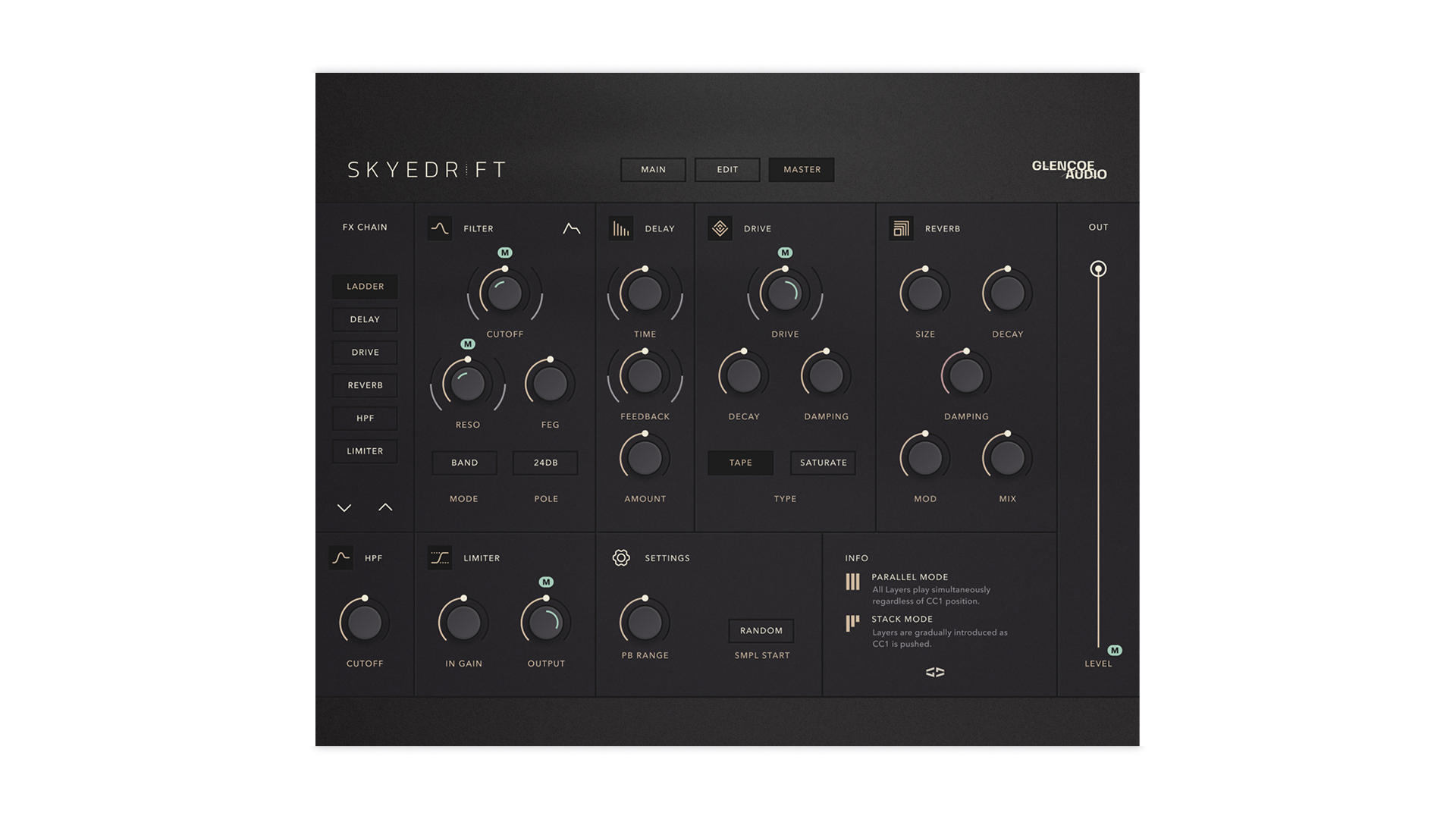Image resolution: width=1456 pixels, height=819 pixels.
Task: Select Limiter in FX chain list
Action: [365, 451]
